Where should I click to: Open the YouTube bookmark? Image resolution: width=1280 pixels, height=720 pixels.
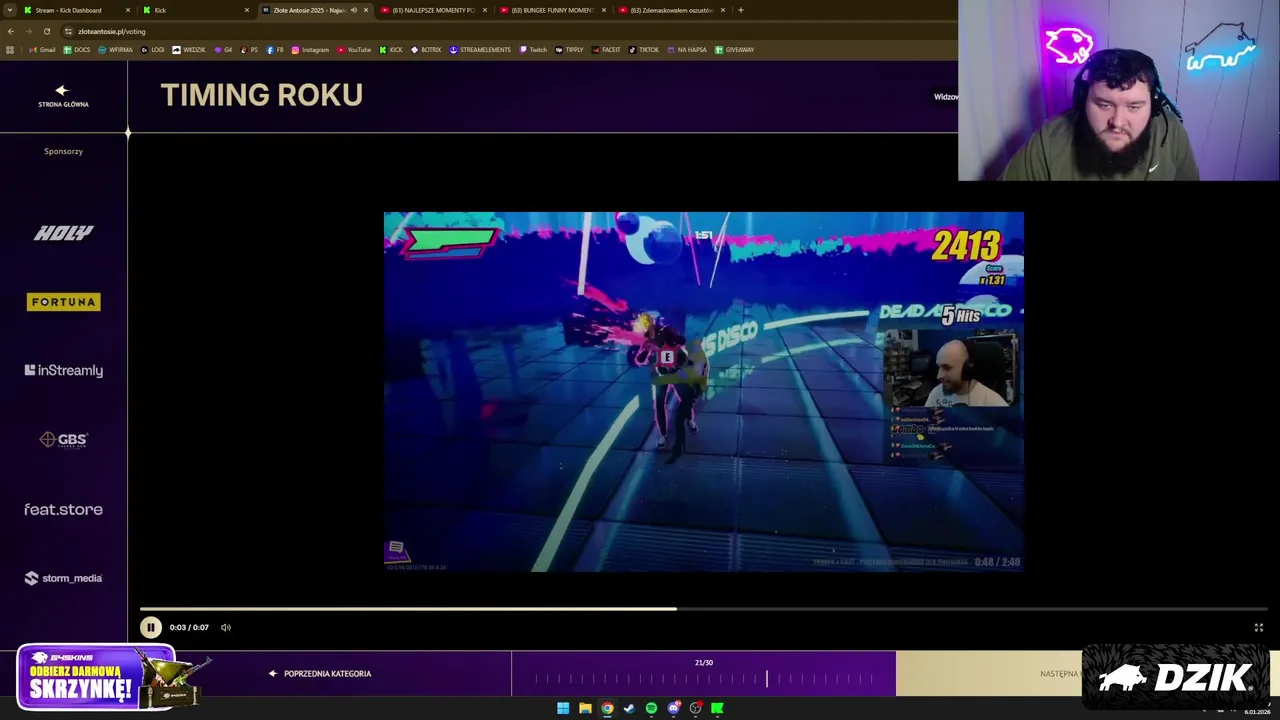354,50
